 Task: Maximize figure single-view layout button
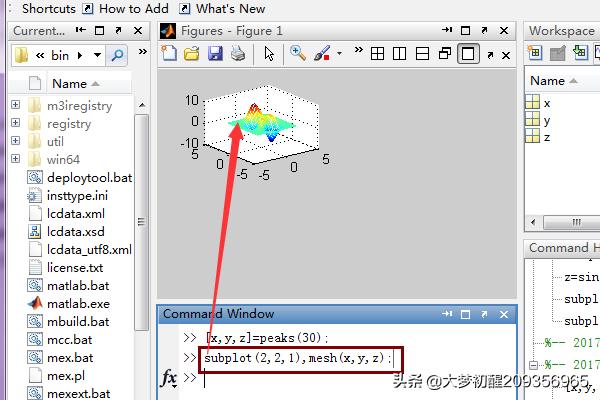click(x=468, y=54)
